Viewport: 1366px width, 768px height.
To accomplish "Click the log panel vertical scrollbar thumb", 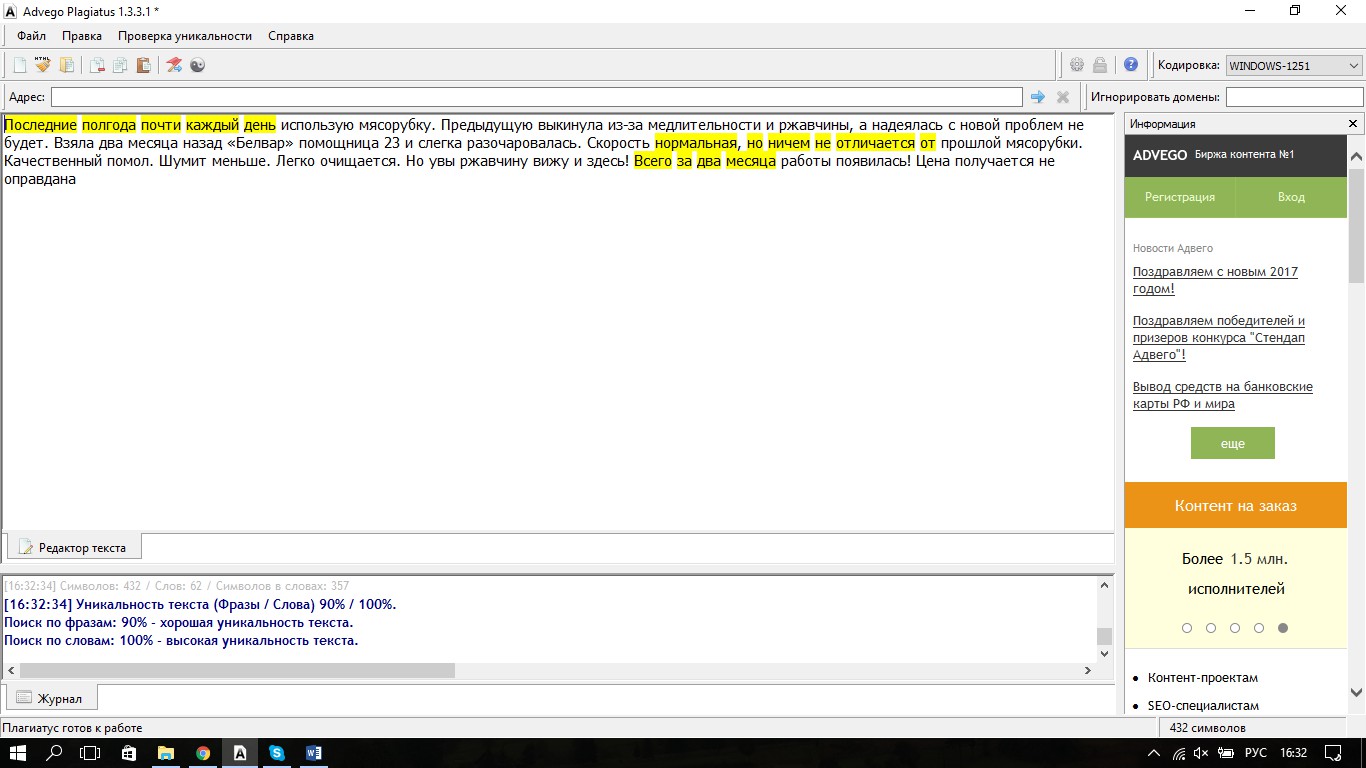I will point(1104,636).
